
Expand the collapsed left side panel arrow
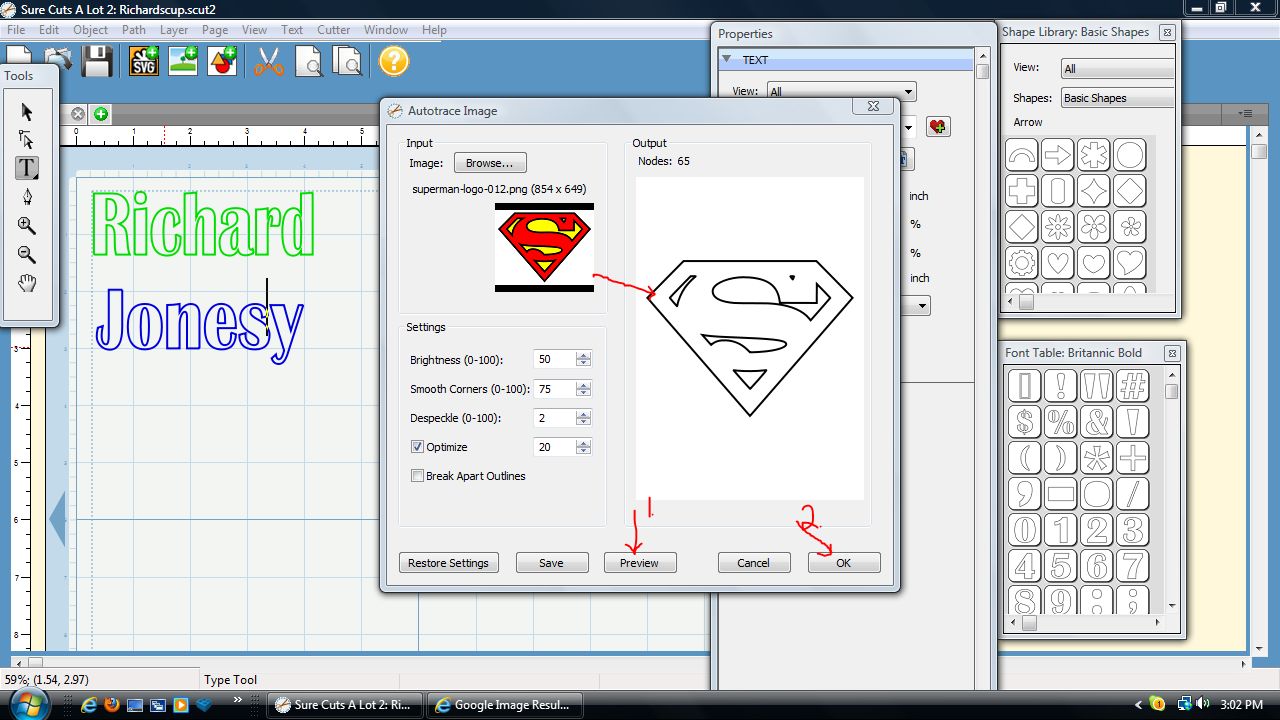[x=57, y=520]
